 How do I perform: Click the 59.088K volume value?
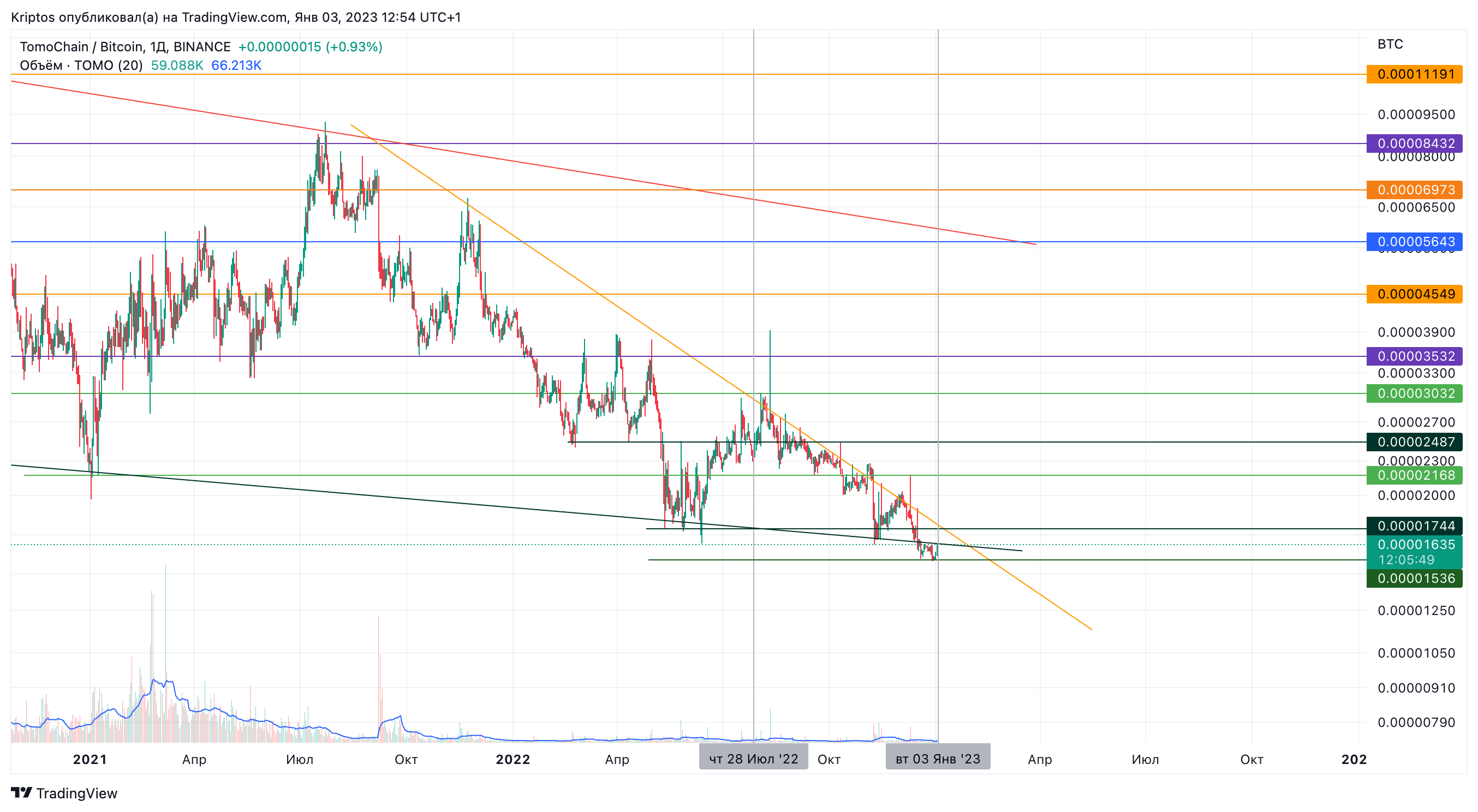pyautogui.click(x=177, y=65)
